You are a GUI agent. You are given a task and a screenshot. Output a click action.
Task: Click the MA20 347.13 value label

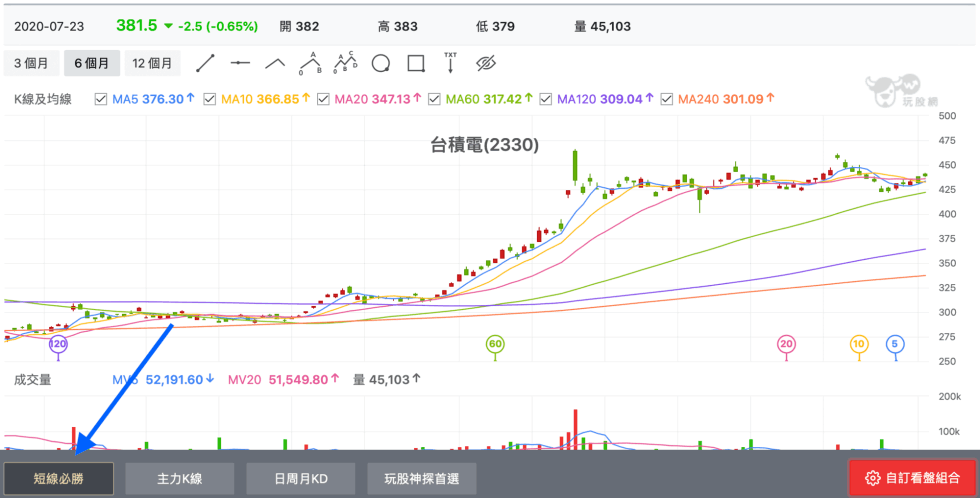(378, 99)
